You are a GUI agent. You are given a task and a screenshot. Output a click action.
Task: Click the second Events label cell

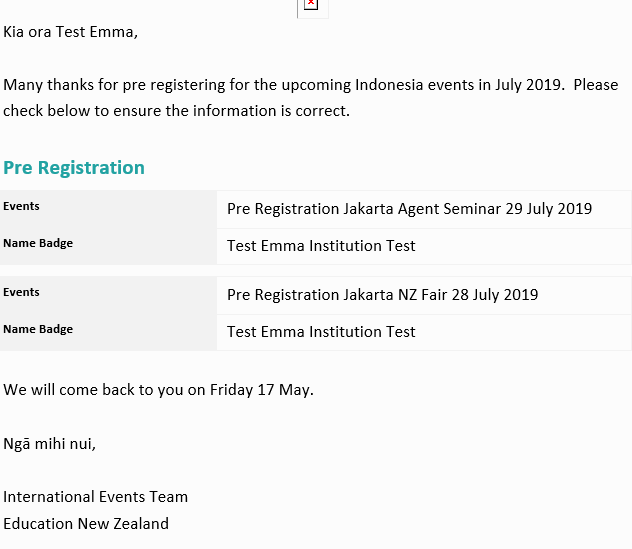pos(108,295)
